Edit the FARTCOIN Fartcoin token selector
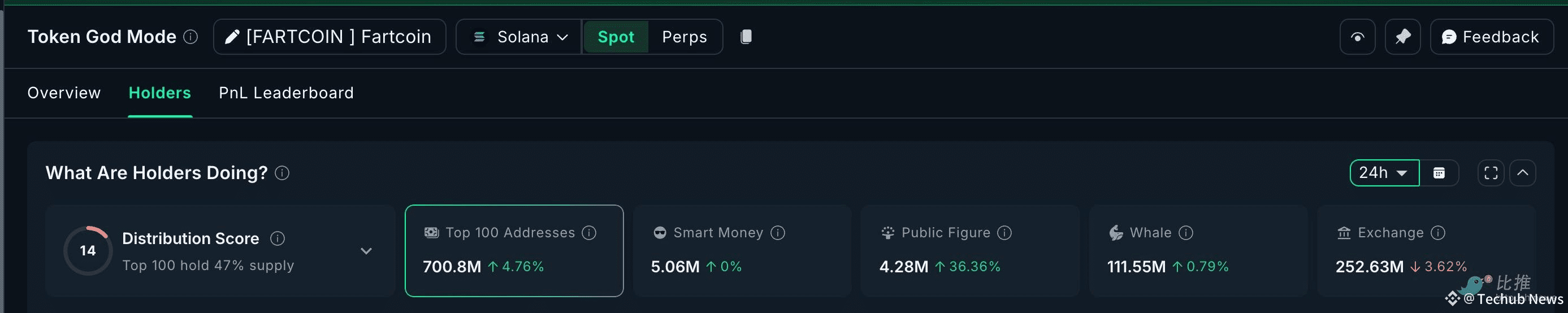1568x313 pixels. (x=330, y=37)
